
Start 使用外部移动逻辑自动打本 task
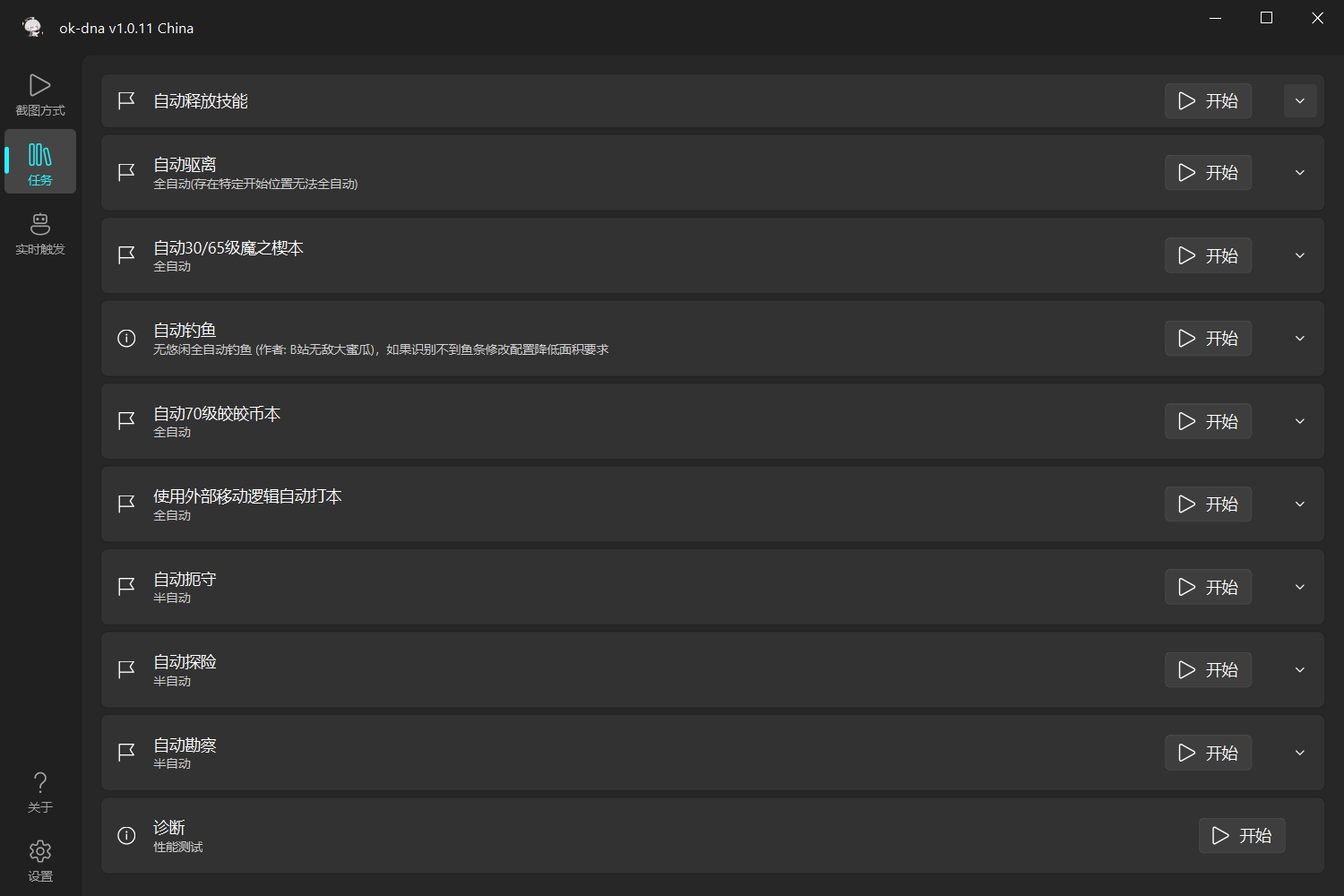point(1208,504)
